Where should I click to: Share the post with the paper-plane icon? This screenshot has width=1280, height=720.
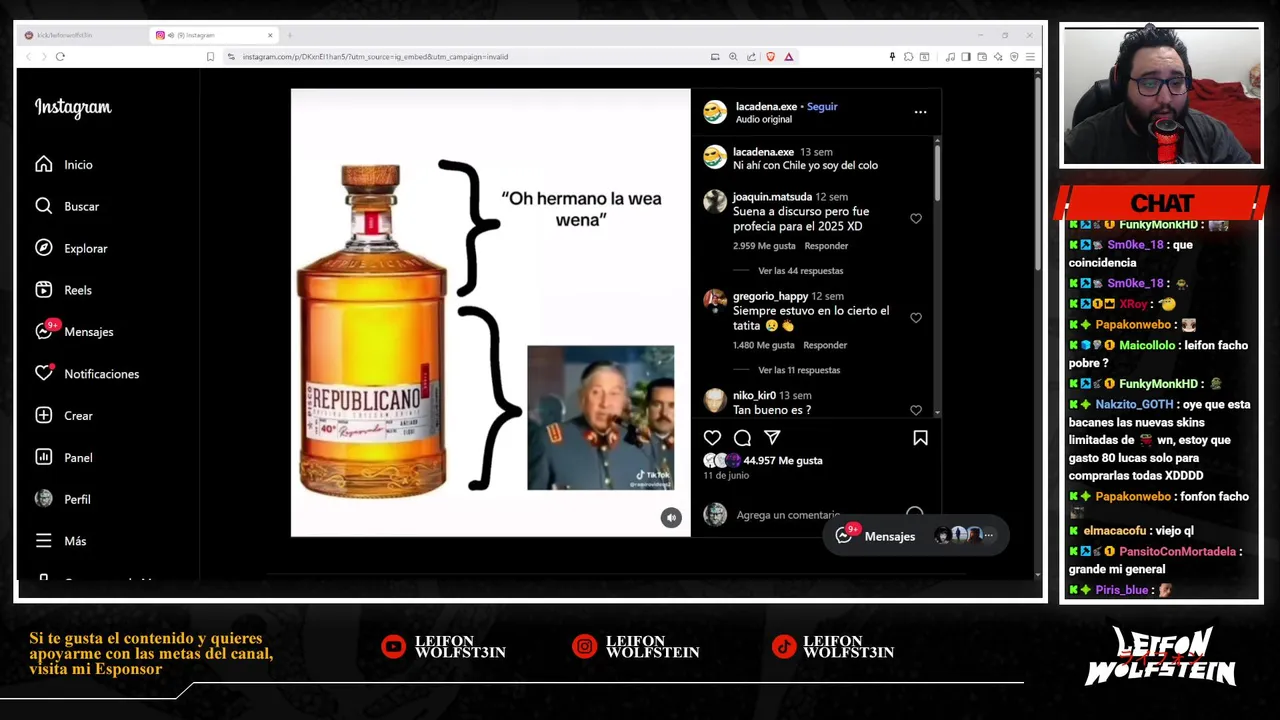click(x=772, y=437)
